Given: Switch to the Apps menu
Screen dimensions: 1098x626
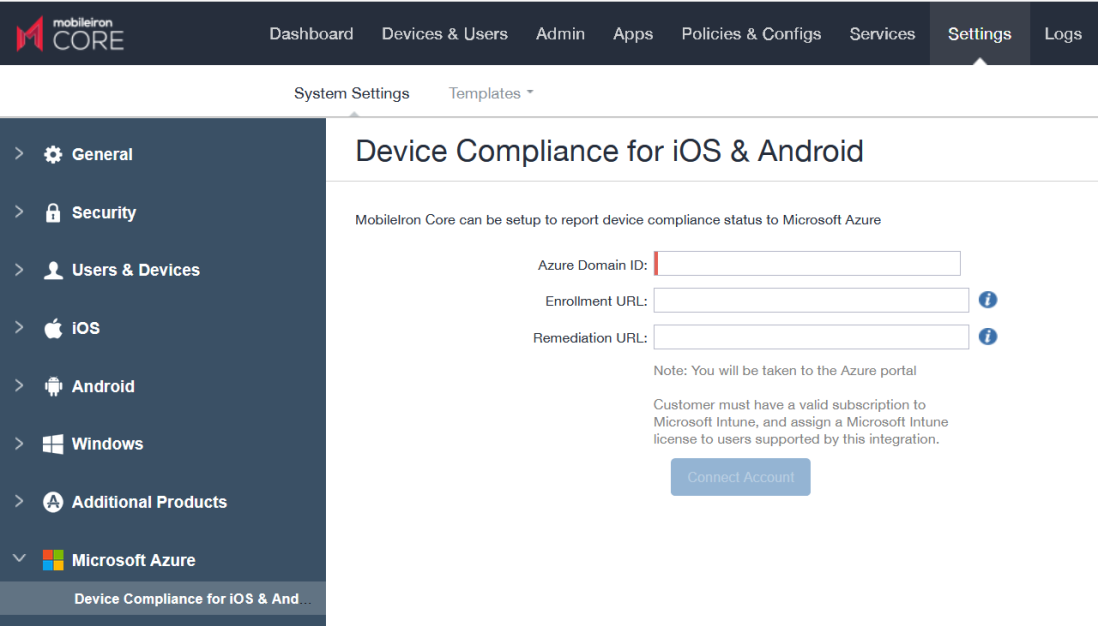Looking at the screenshot, I should click(633, 34).
